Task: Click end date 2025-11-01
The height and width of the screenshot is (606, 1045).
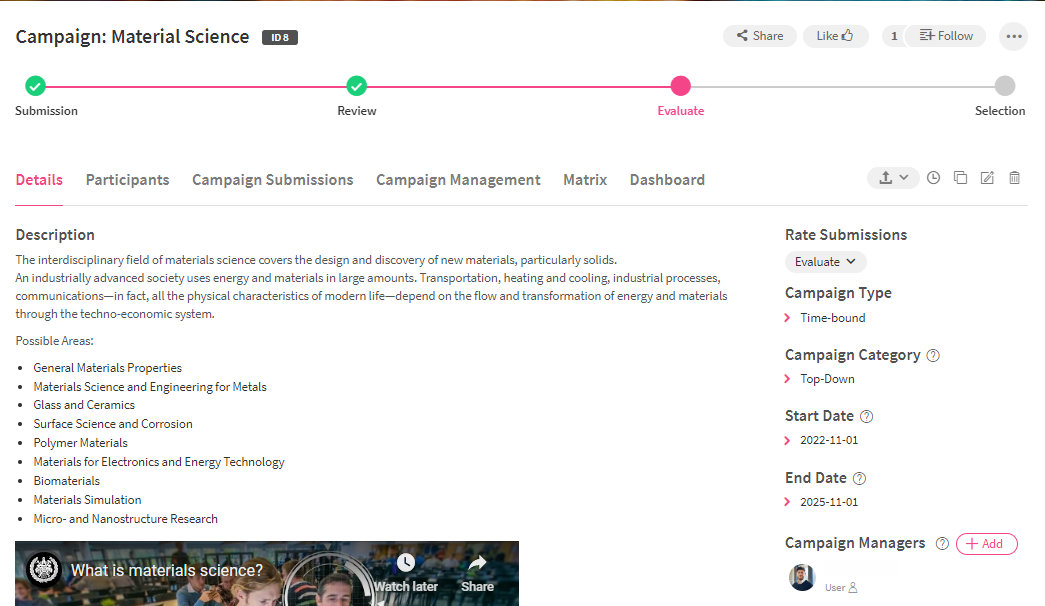Action: (x=829, y=502)
